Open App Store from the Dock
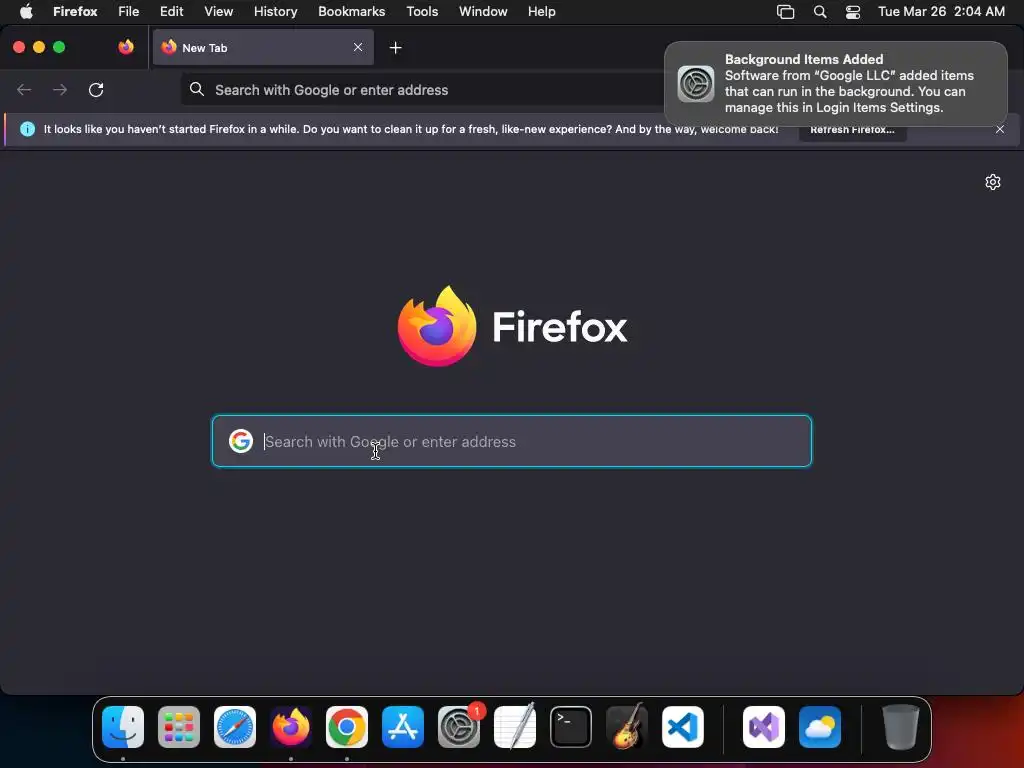 pyautogui.click(x=403, y=727)
